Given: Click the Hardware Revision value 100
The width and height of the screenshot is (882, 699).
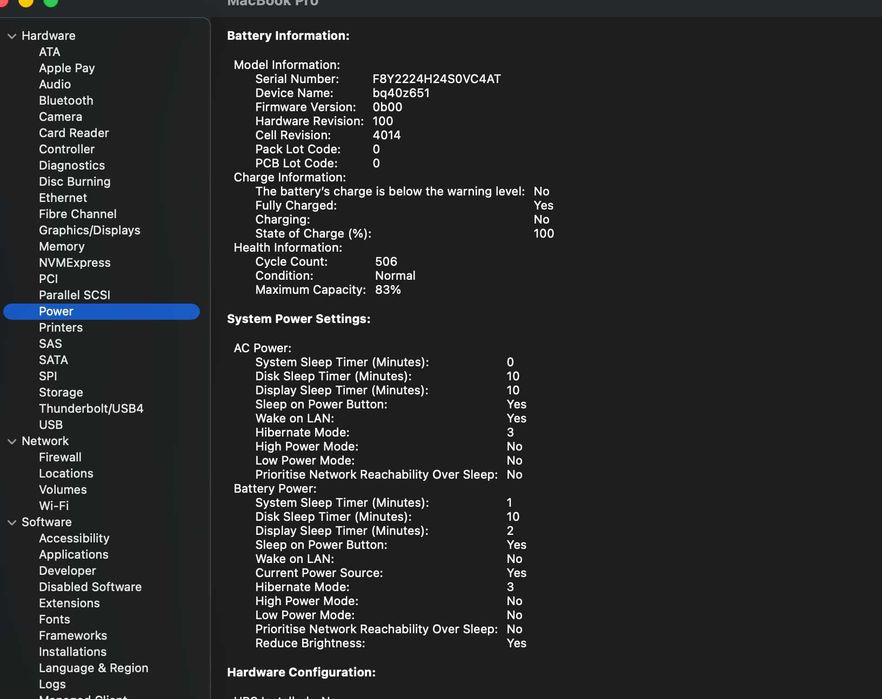Looking at the screenshot, I should (382, 121).
